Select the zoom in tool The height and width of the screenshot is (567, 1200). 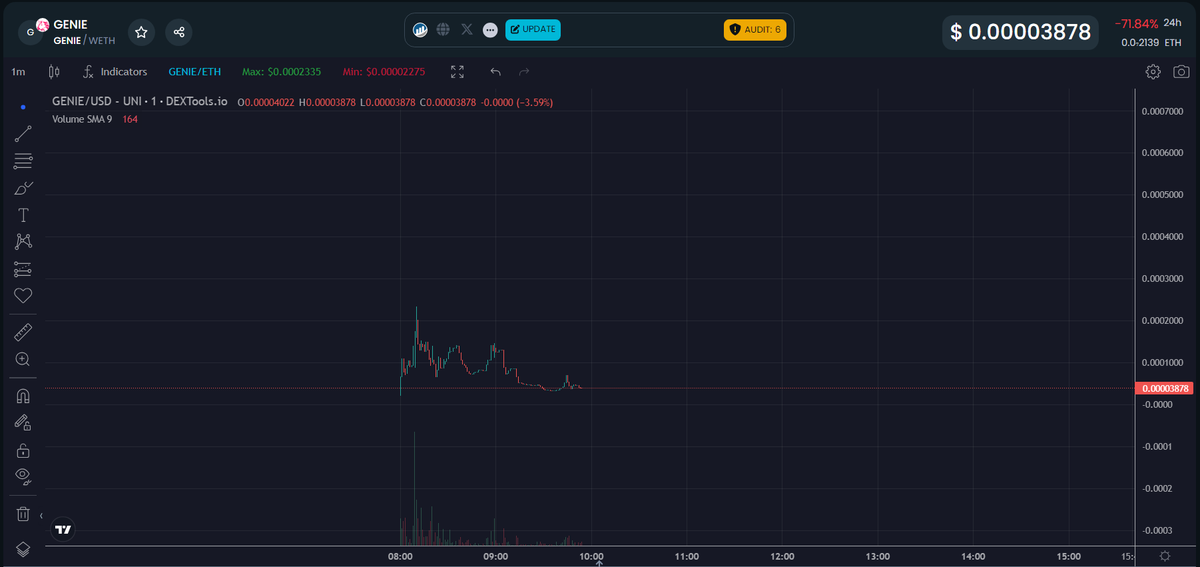tap(23, 359)
